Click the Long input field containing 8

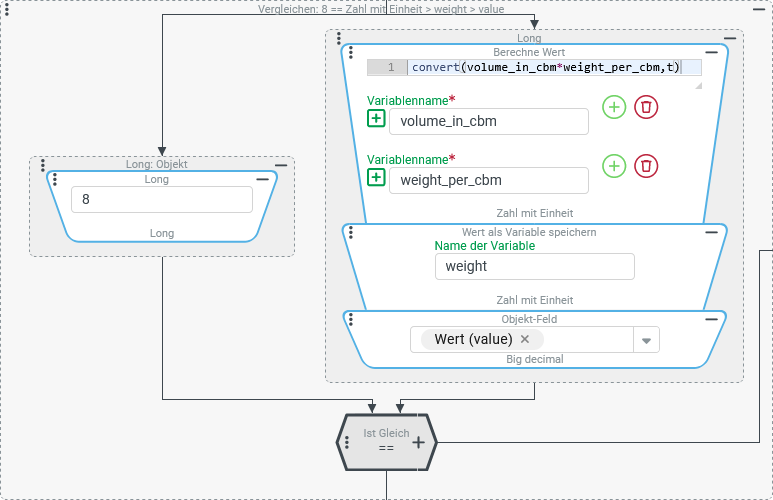point(162,199)
